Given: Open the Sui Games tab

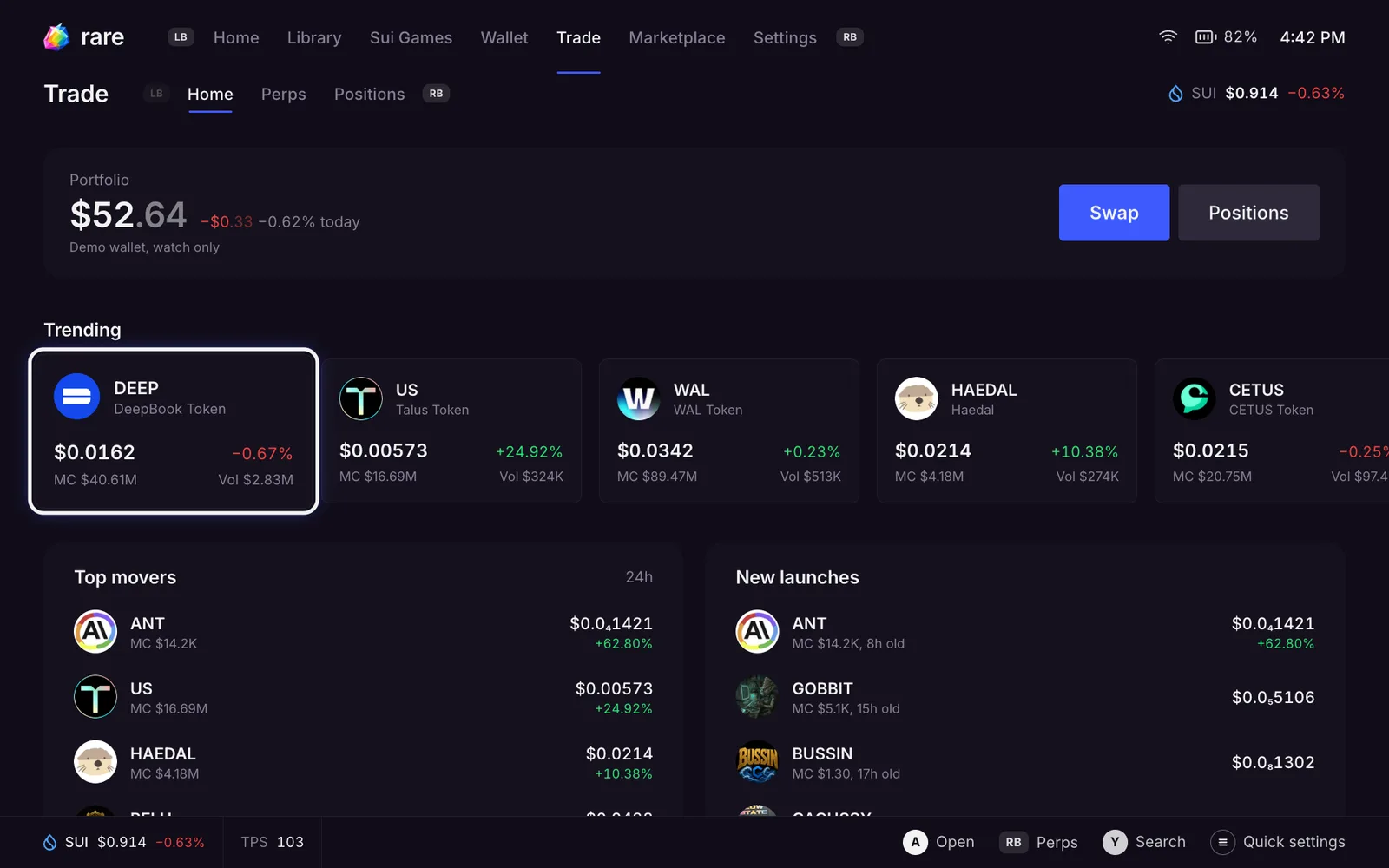Looking at the screenshot, I should pyautogui.click(x=411, y=37).
